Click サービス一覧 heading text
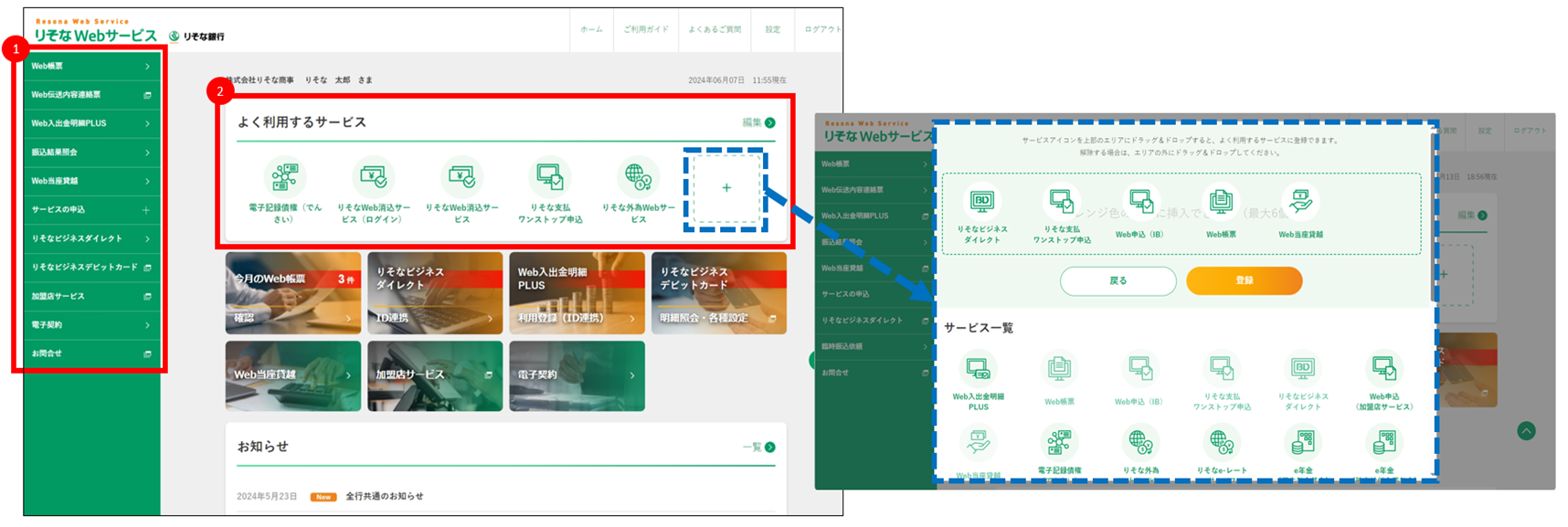This screenshot has width=1568, height=527. click(979, 328)
